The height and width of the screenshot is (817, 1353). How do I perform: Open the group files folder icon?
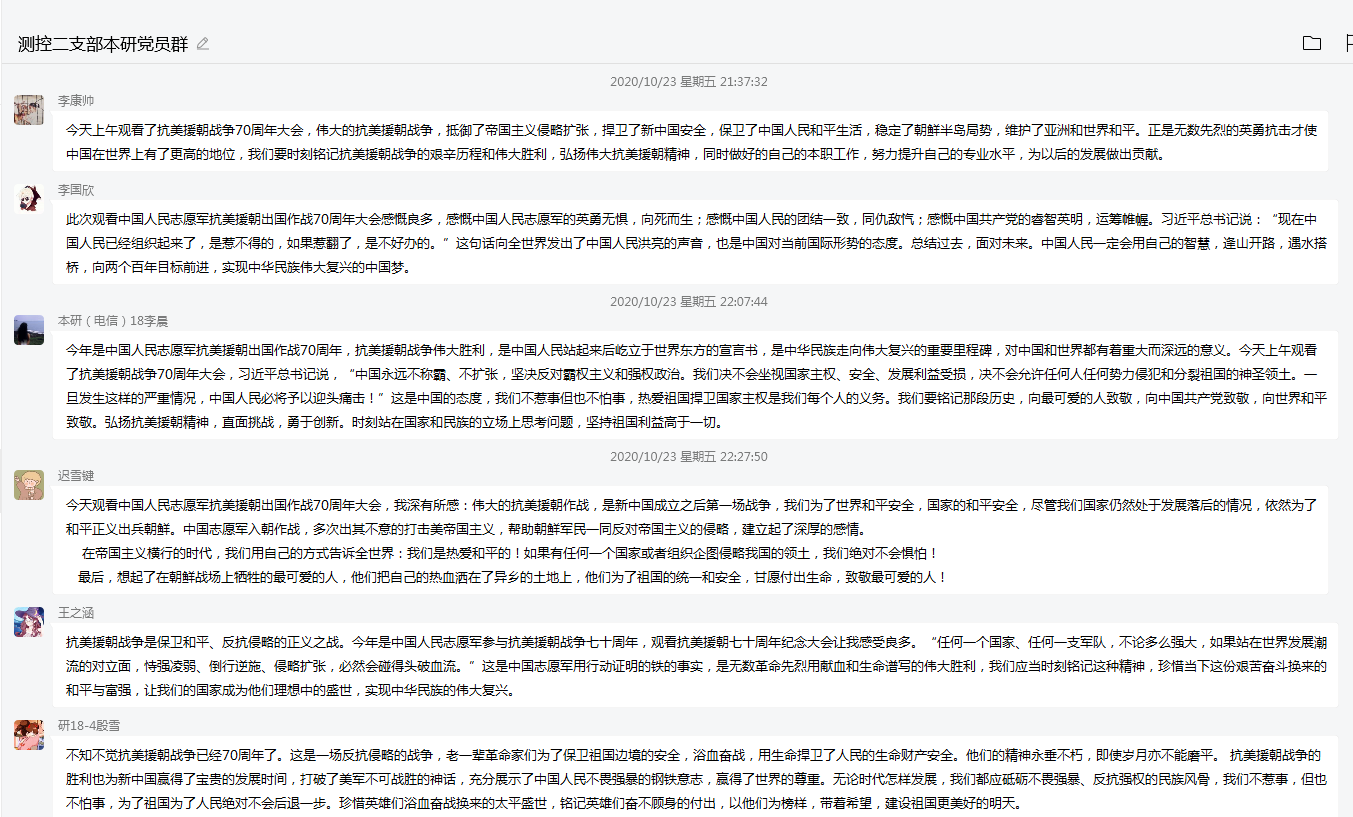[1311, 43]
